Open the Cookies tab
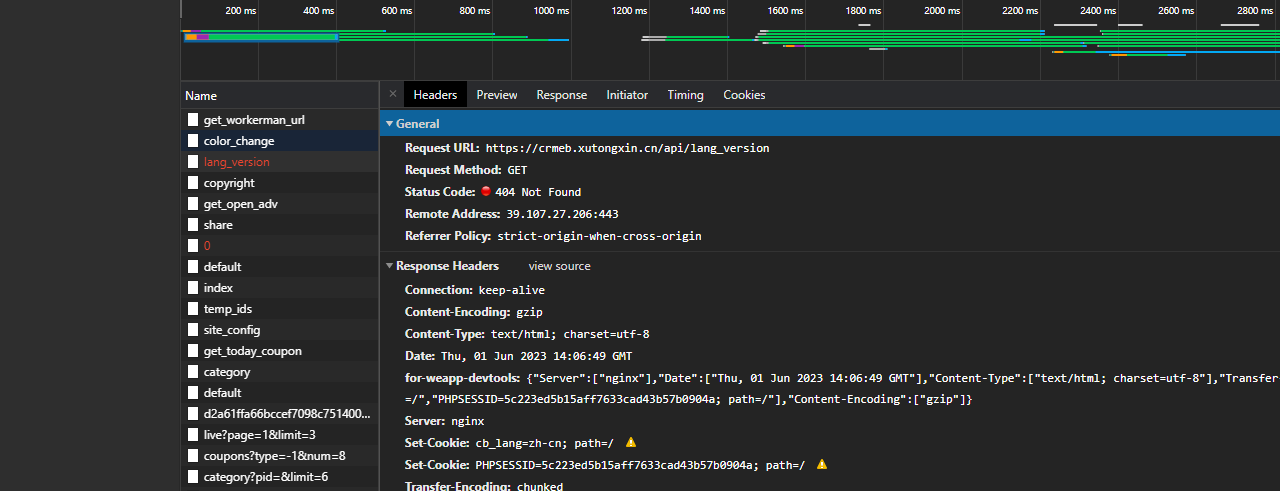Screen dimensions: 1280x491 pyautogui.click(x=745, y=95)
